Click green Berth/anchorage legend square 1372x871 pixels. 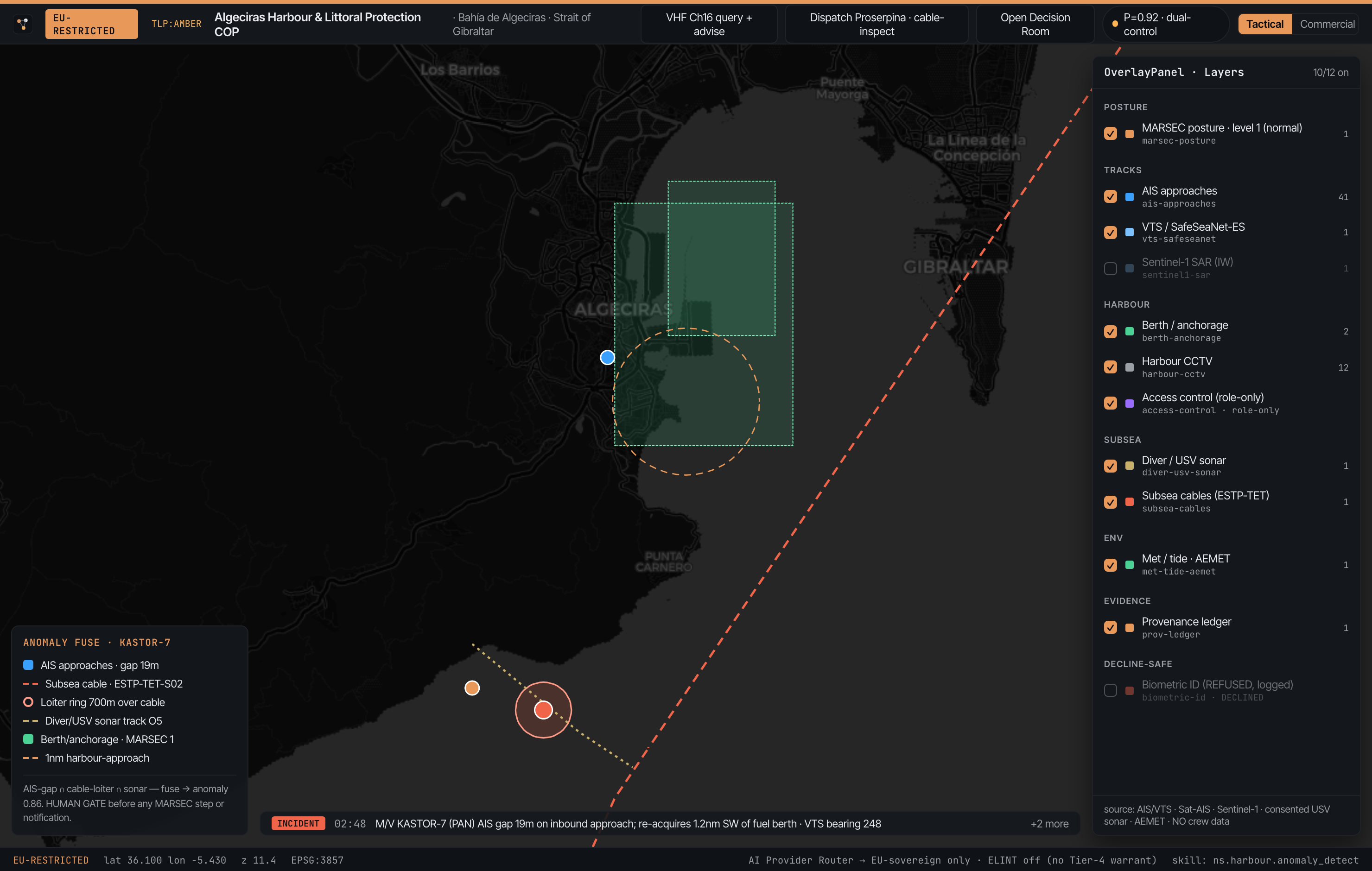[28, 739]
